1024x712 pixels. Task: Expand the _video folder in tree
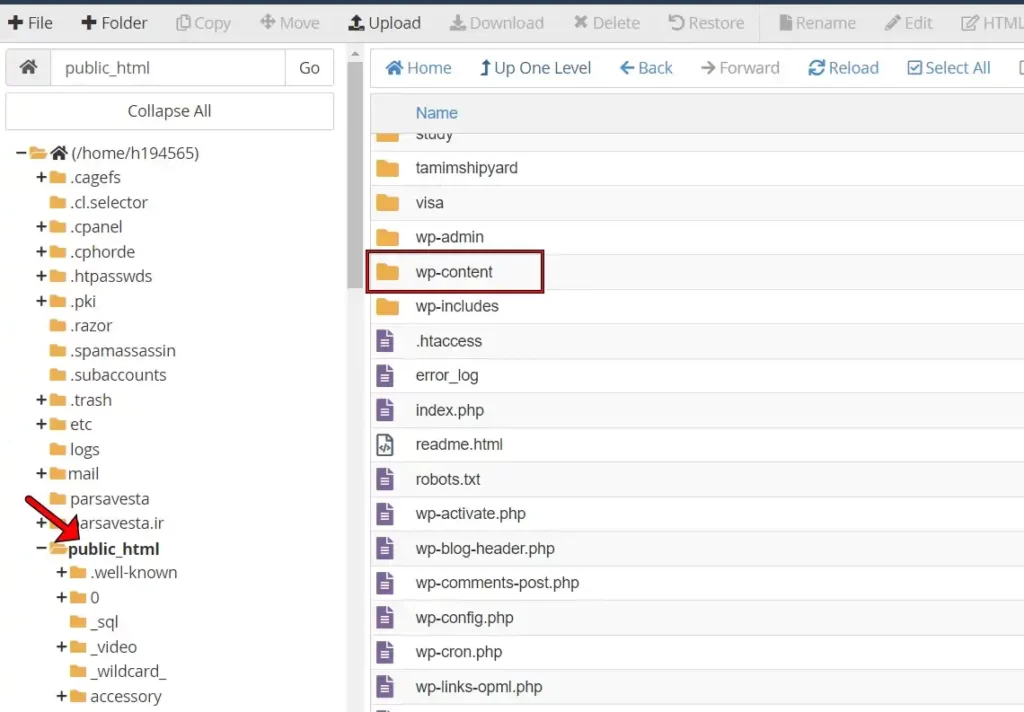(x=61, y=647)
